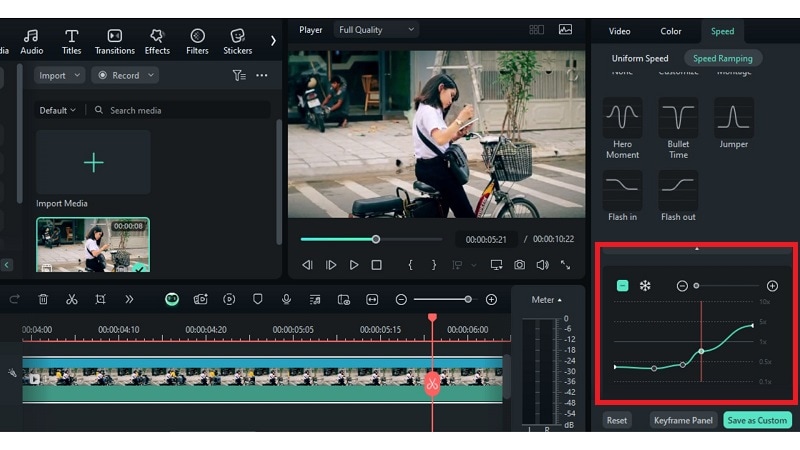This screenshot has height=450, width=800.
Task: Open the Default sort dropdown
Action: [58, 110]
